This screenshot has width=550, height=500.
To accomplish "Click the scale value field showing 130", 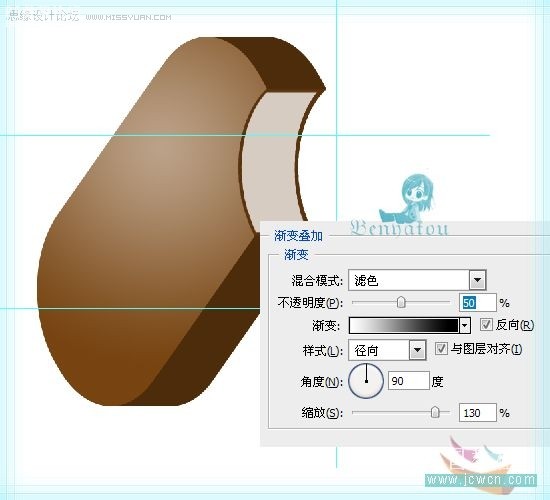I will pos(477,413).
